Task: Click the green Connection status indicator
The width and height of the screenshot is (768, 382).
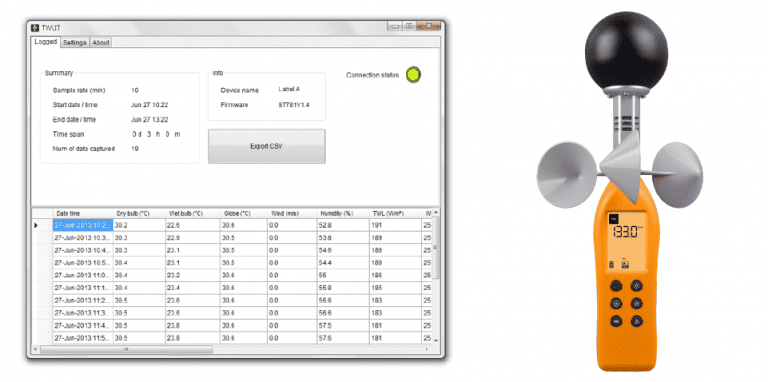Action: [x=413, y=74]
